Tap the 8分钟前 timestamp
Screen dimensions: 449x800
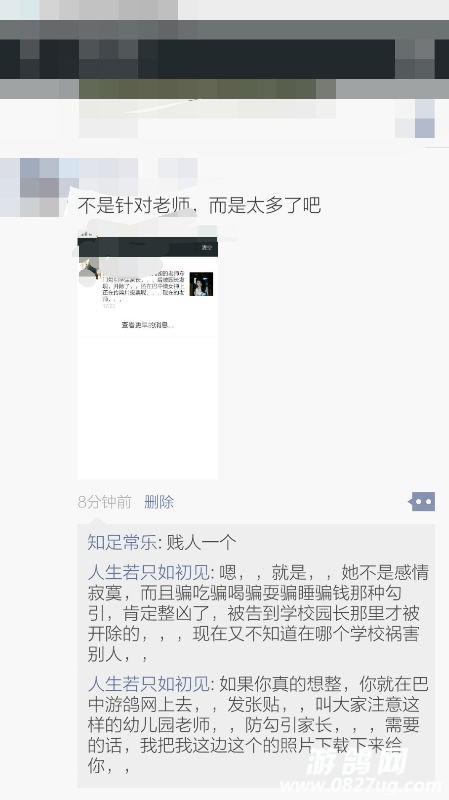tap(105, 502)
